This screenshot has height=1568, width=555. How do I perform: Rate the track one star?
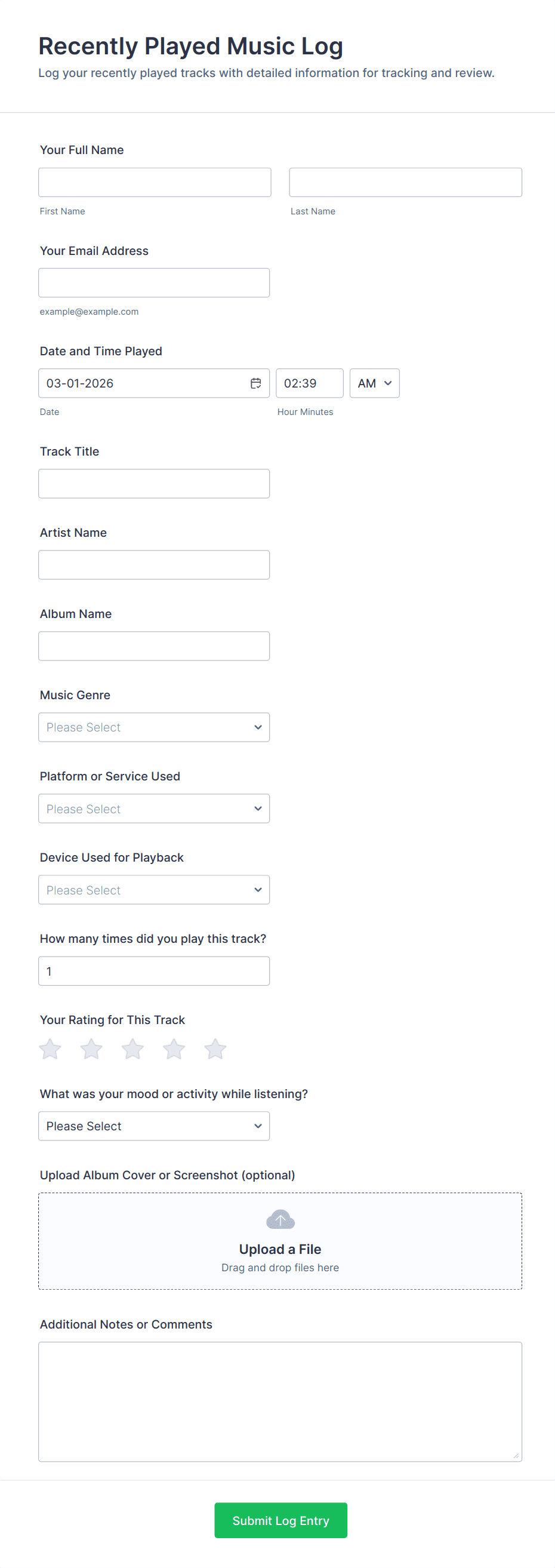pos(50,1049)
